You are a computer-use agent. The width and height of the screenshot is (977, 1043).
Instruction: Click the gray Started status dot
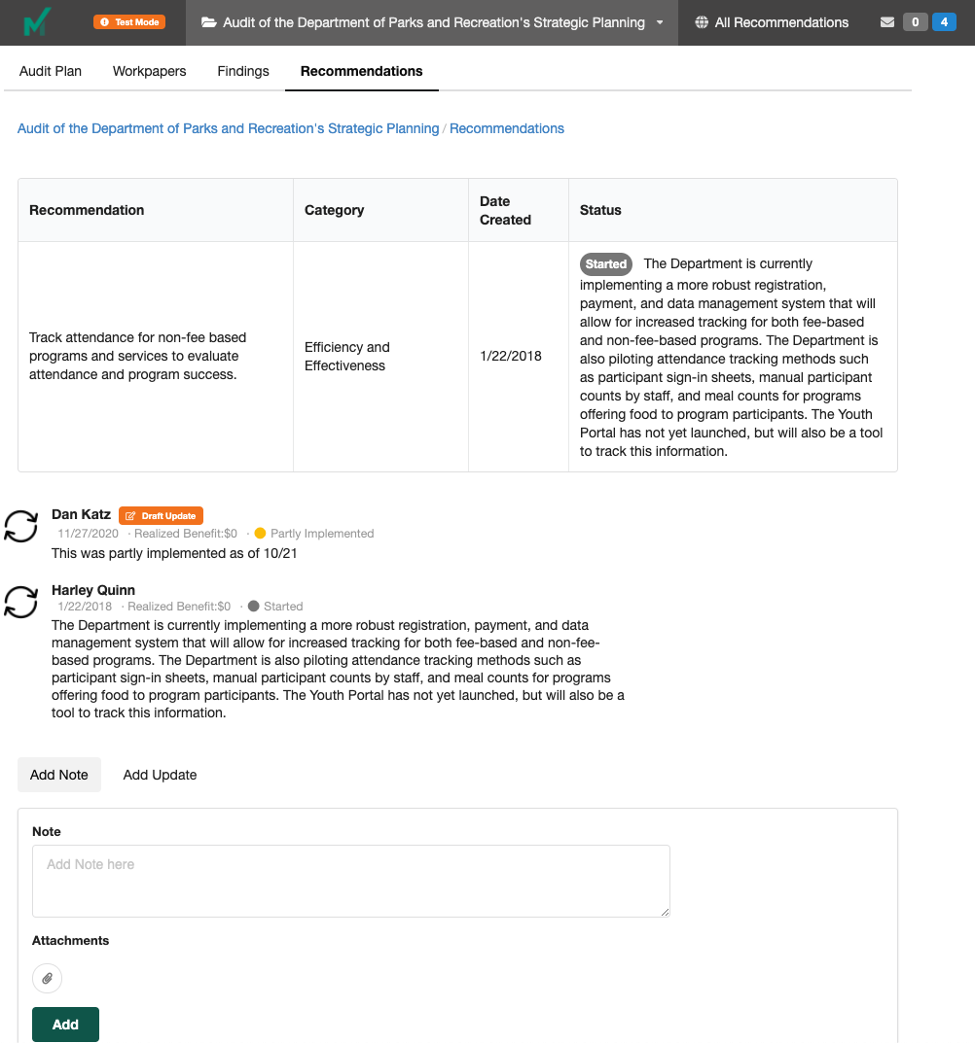click(253, 606)
